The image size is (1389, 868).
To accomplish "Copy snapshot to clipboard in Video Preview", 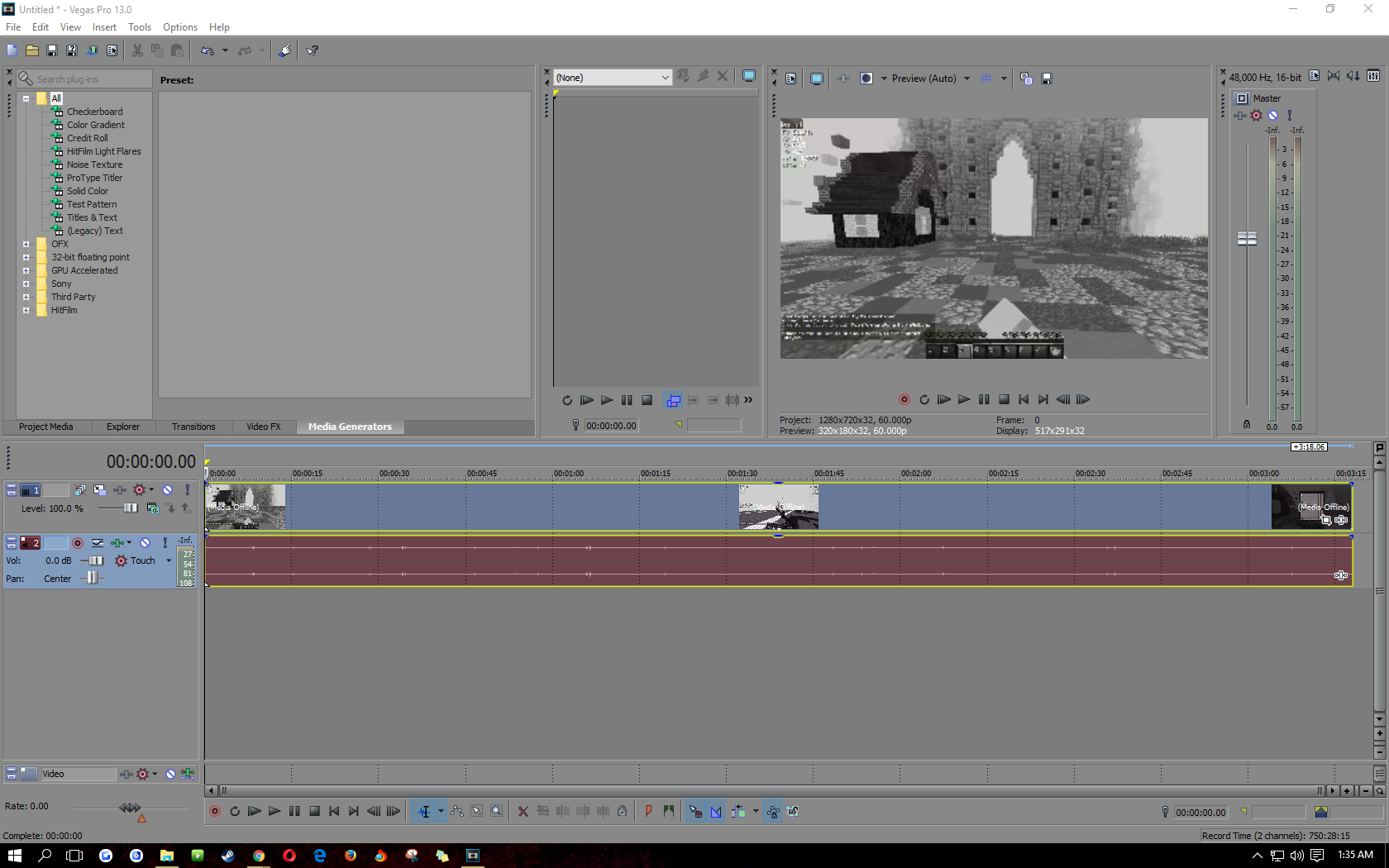I will click(x=1026, y=79).
